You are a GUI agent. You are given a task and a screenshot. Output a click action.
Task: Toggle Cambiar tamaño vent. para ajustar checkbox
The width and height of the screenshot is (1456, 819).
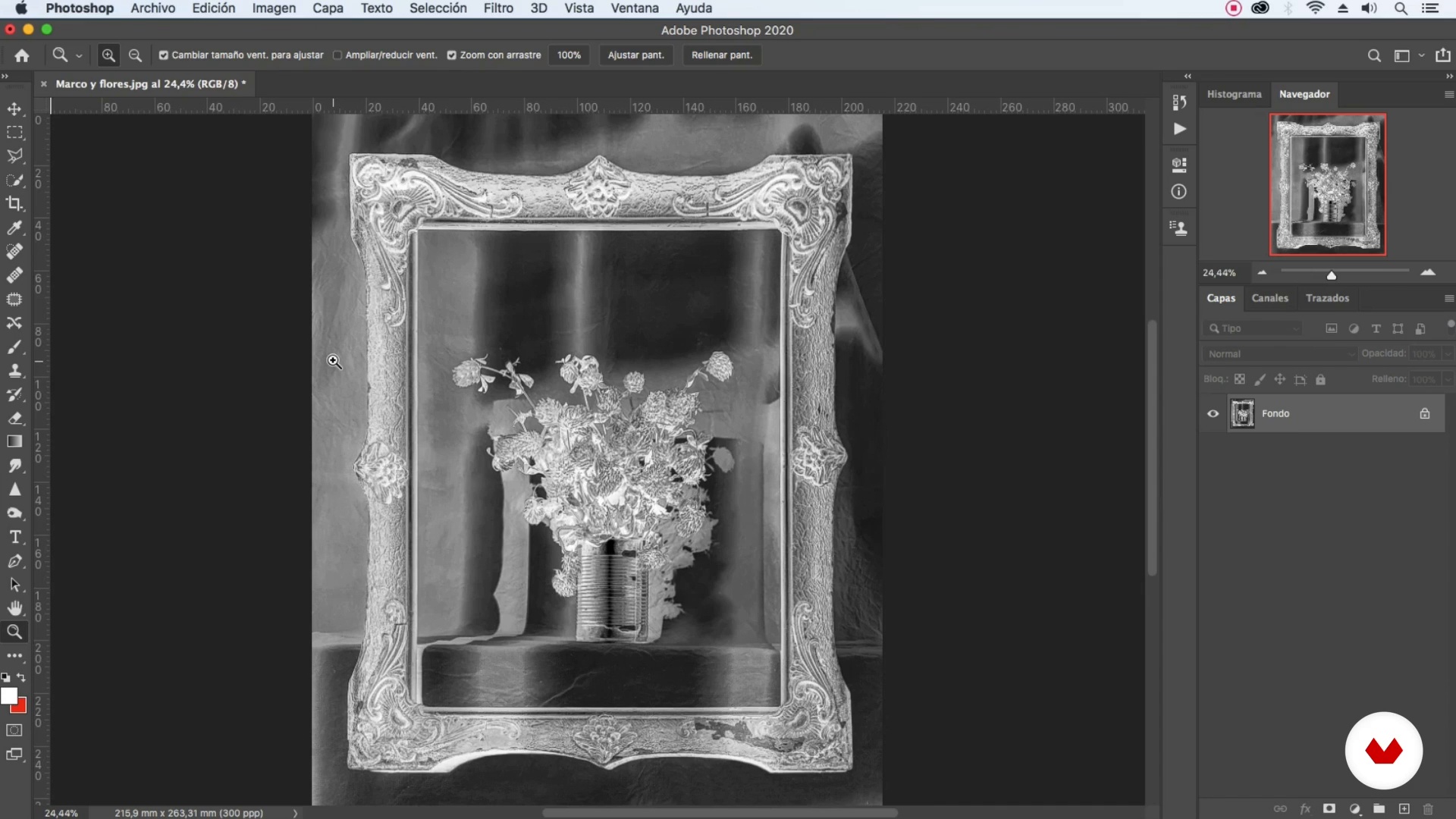click(x=163, y=55)
